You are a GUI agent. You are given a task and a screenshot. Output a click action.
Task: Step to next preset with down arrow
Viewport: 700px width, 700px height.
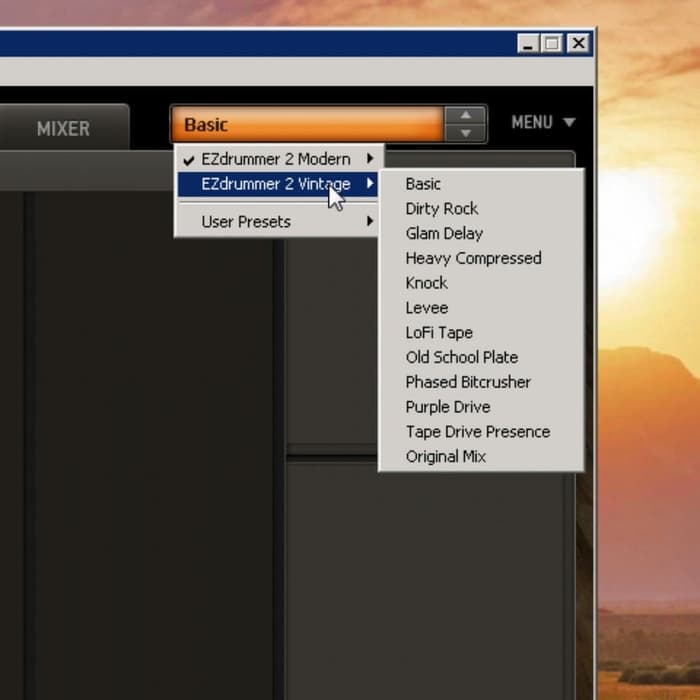tap(465, 133)
